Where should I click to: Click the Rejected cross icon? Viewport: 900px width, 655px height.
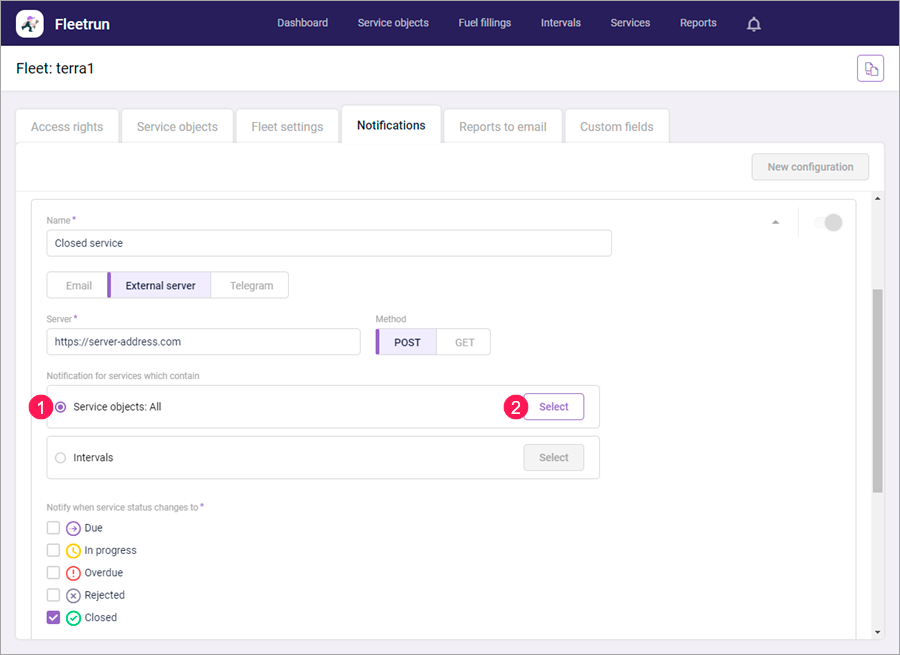point(73,594)
